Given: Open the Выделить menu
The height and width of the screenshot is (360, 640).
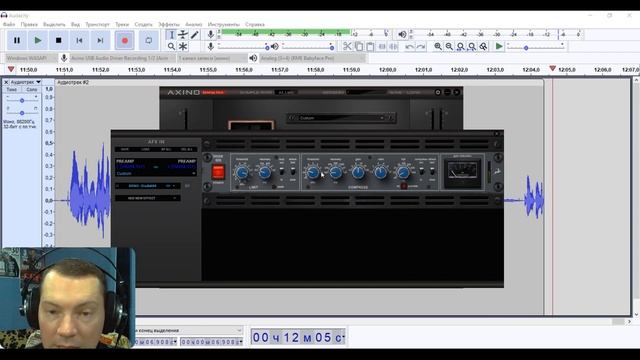Looking at the screenshot, I should coord(54,24).
